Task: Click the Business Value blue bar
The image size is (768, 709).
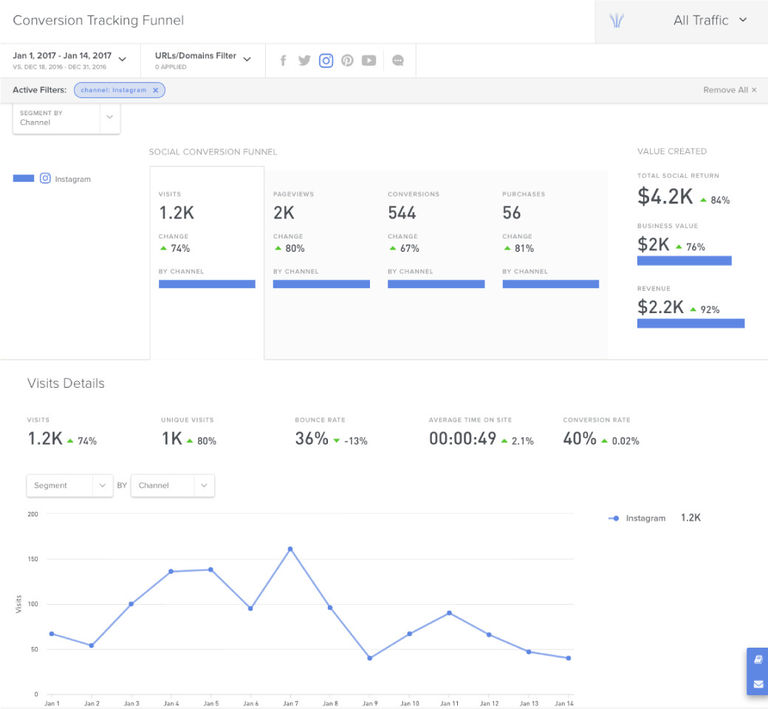Action: pos(684,260)
